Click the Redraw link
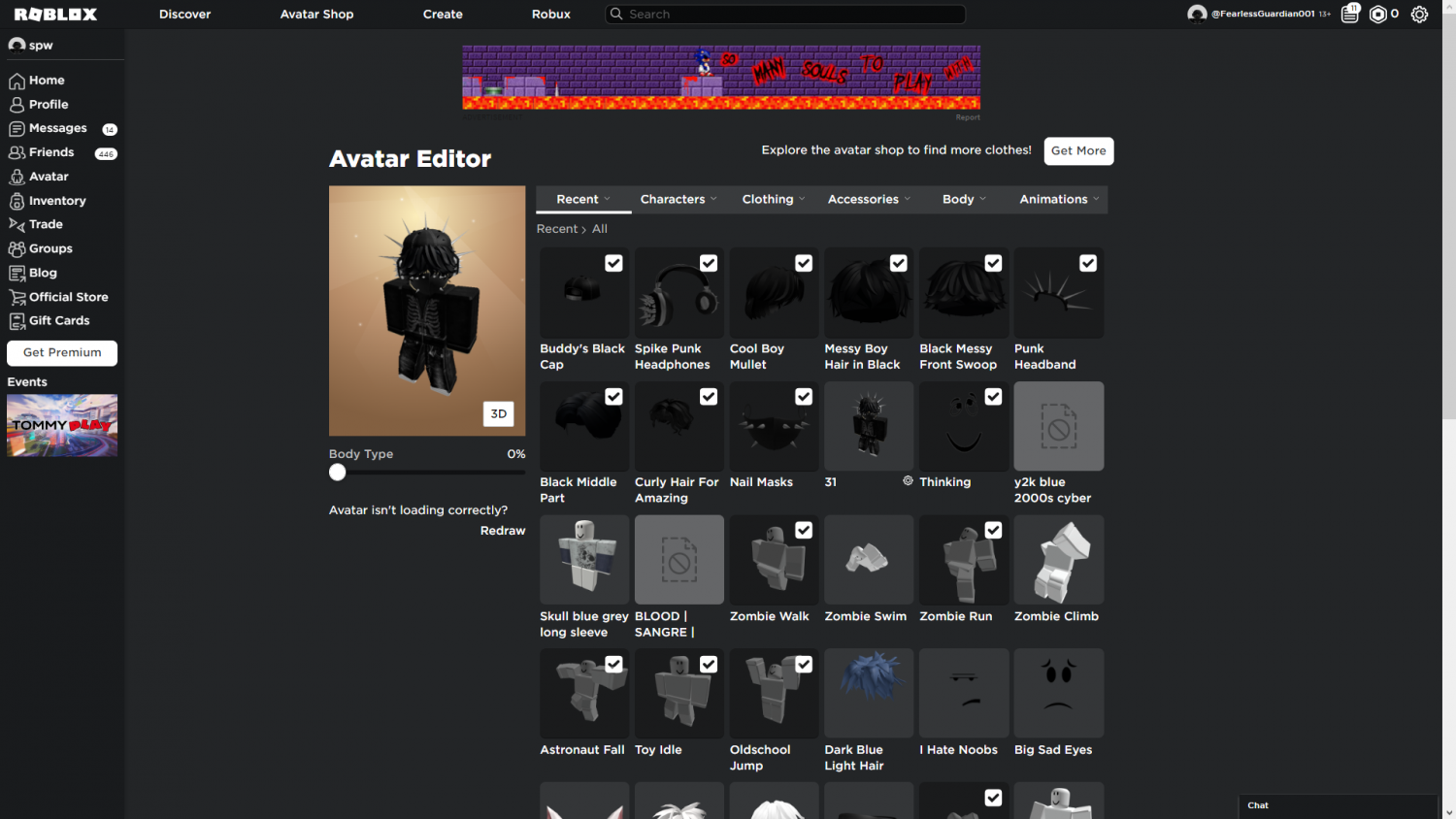 pyautogui.click(x=503, y=531)
